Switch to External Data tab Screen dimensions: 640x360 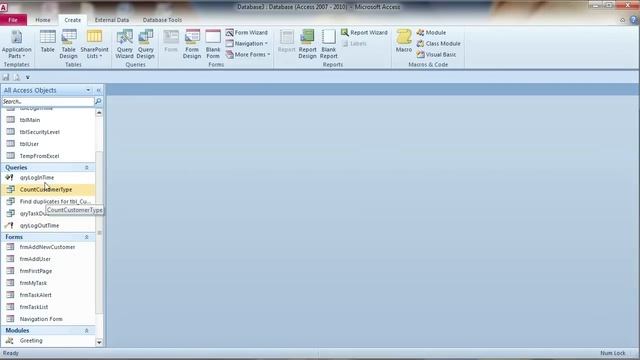[112, 20]
